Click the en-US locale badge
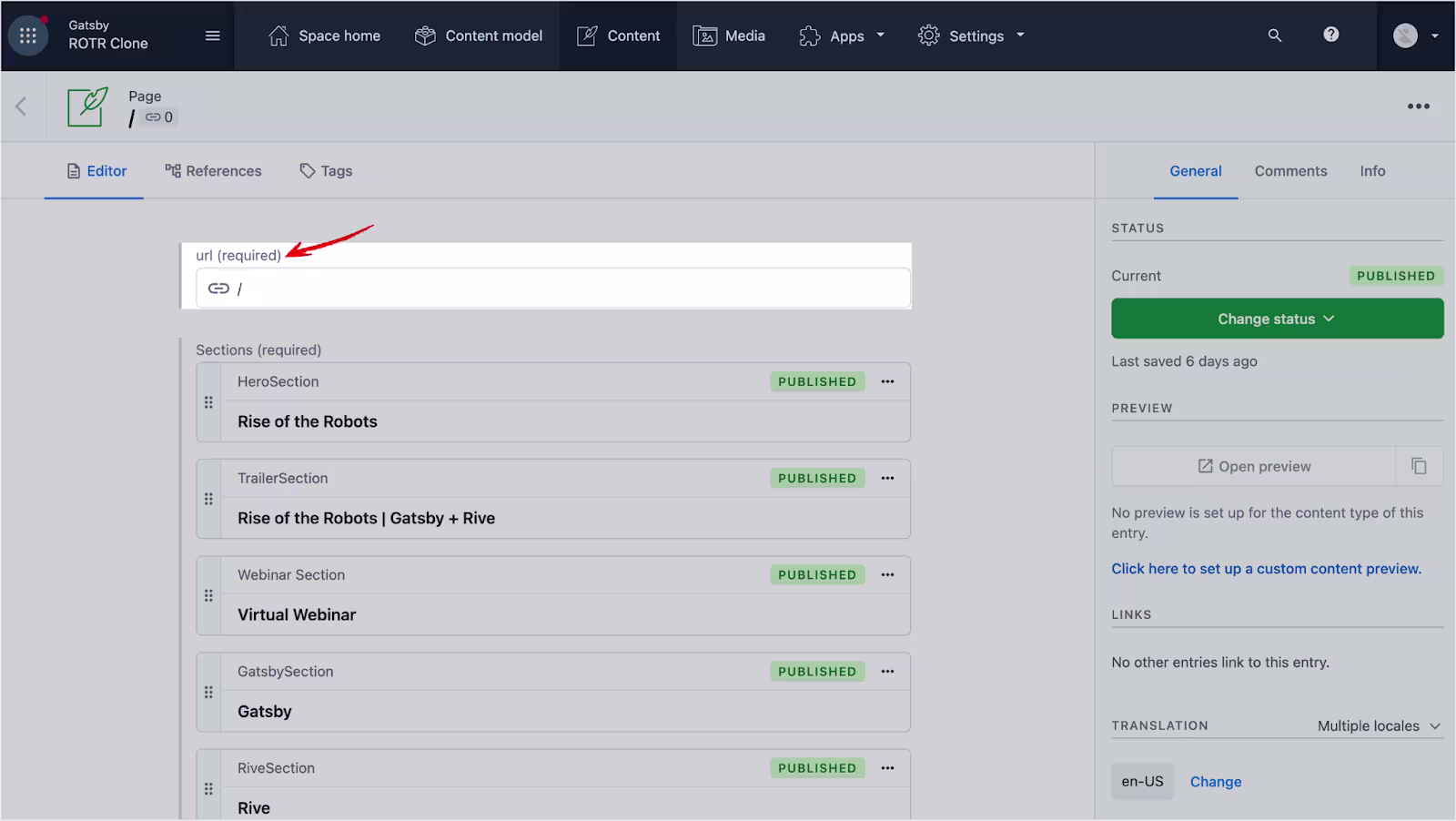1456x821 pixels. click(x=1142, y=782)
